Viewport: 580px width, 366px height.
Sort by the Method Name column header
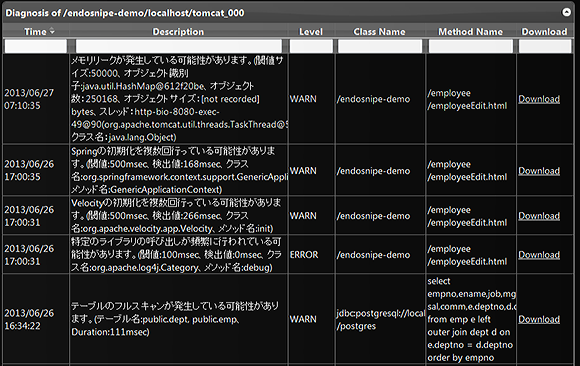471,32
